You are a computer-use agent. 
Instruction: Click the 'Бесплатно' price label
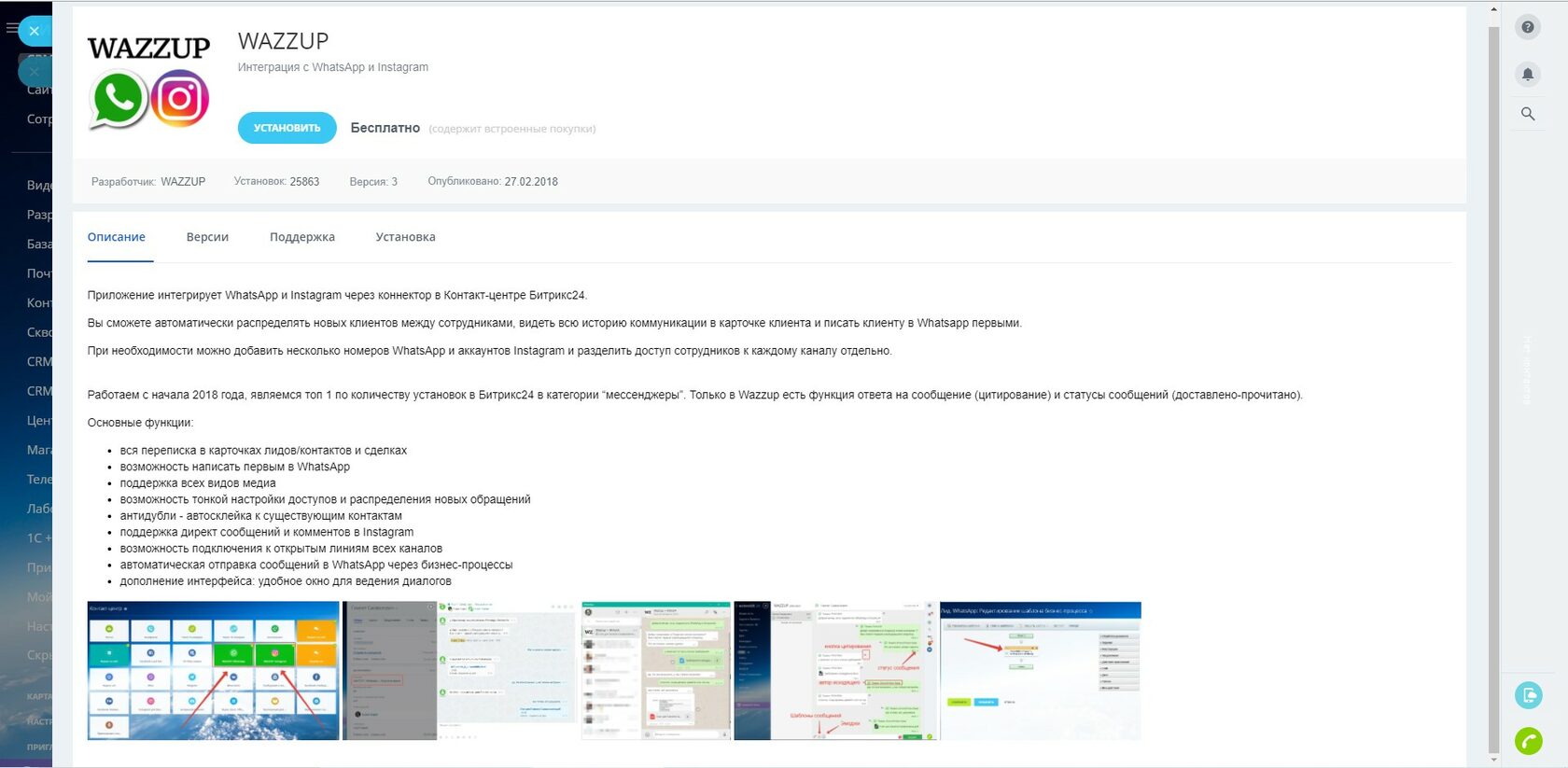[x=385, y=128]
